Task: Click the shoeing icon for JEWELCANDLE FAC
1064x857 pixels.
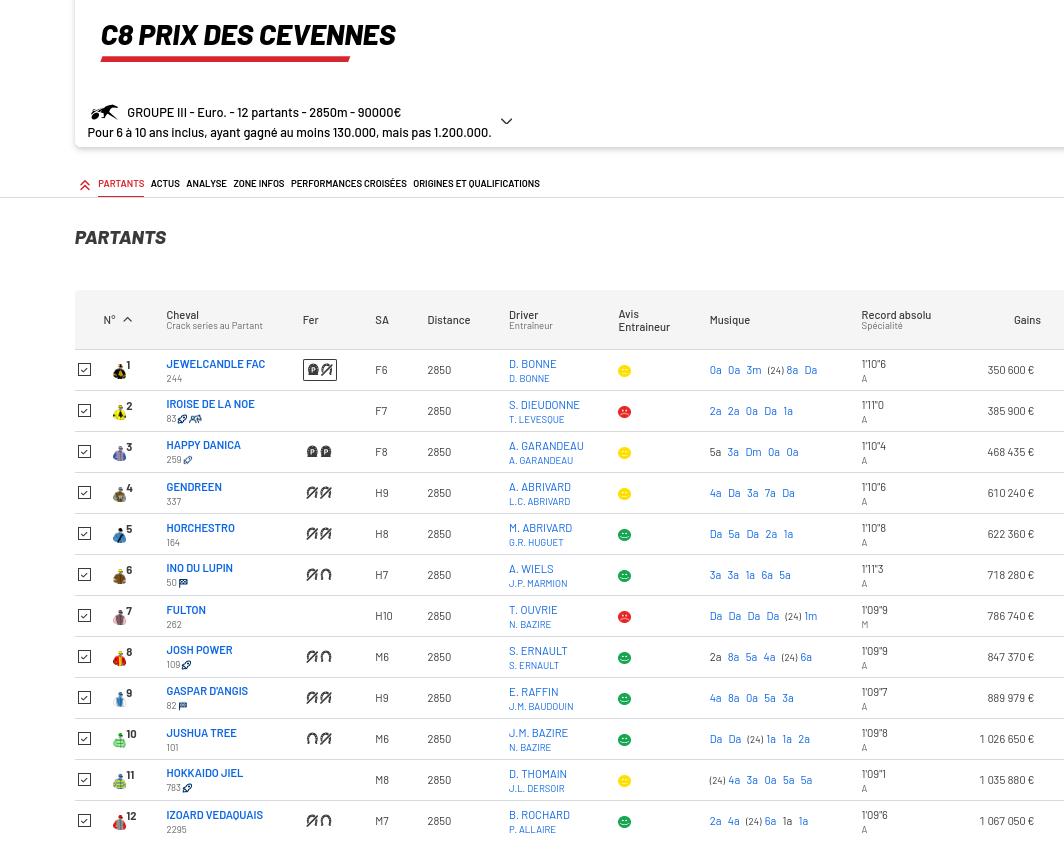Action: click(x=320, y=370)
